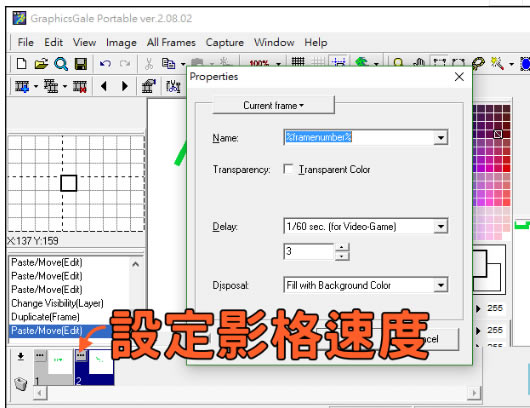Click the Current frame button
The height and width of the screenshot is (408, 530).
click(x=273, y=105)
